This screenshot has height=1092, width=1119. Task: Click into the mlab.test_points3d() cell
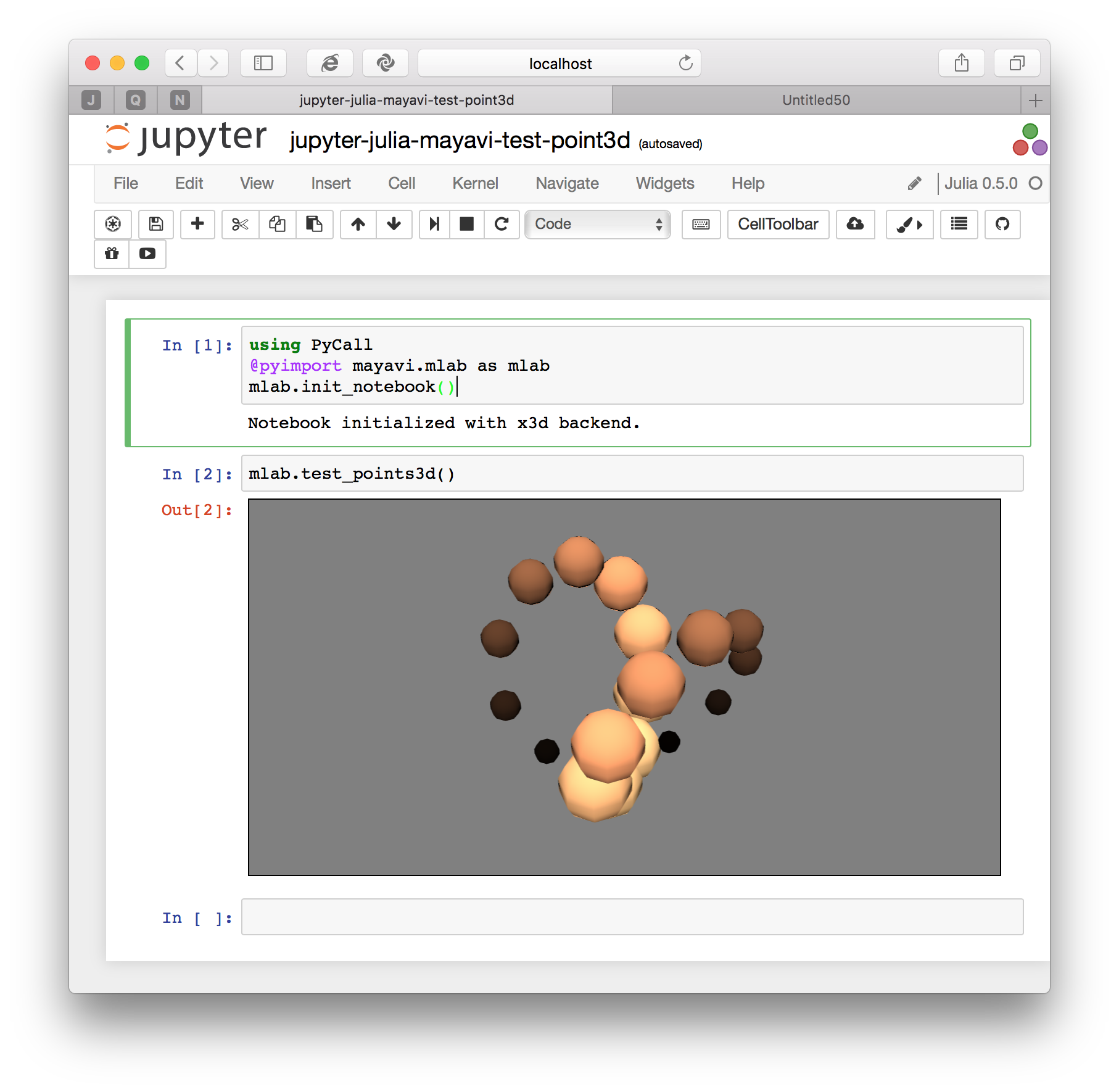pos(632,474)
